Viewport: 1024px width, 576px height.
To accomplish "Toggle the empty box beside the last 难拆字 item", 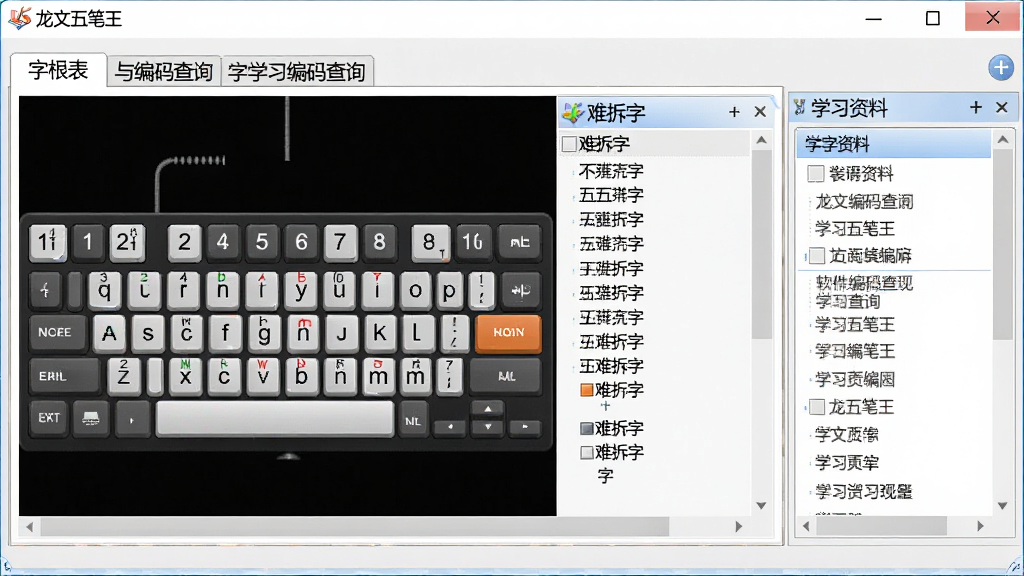I will (x=586, y=453).
